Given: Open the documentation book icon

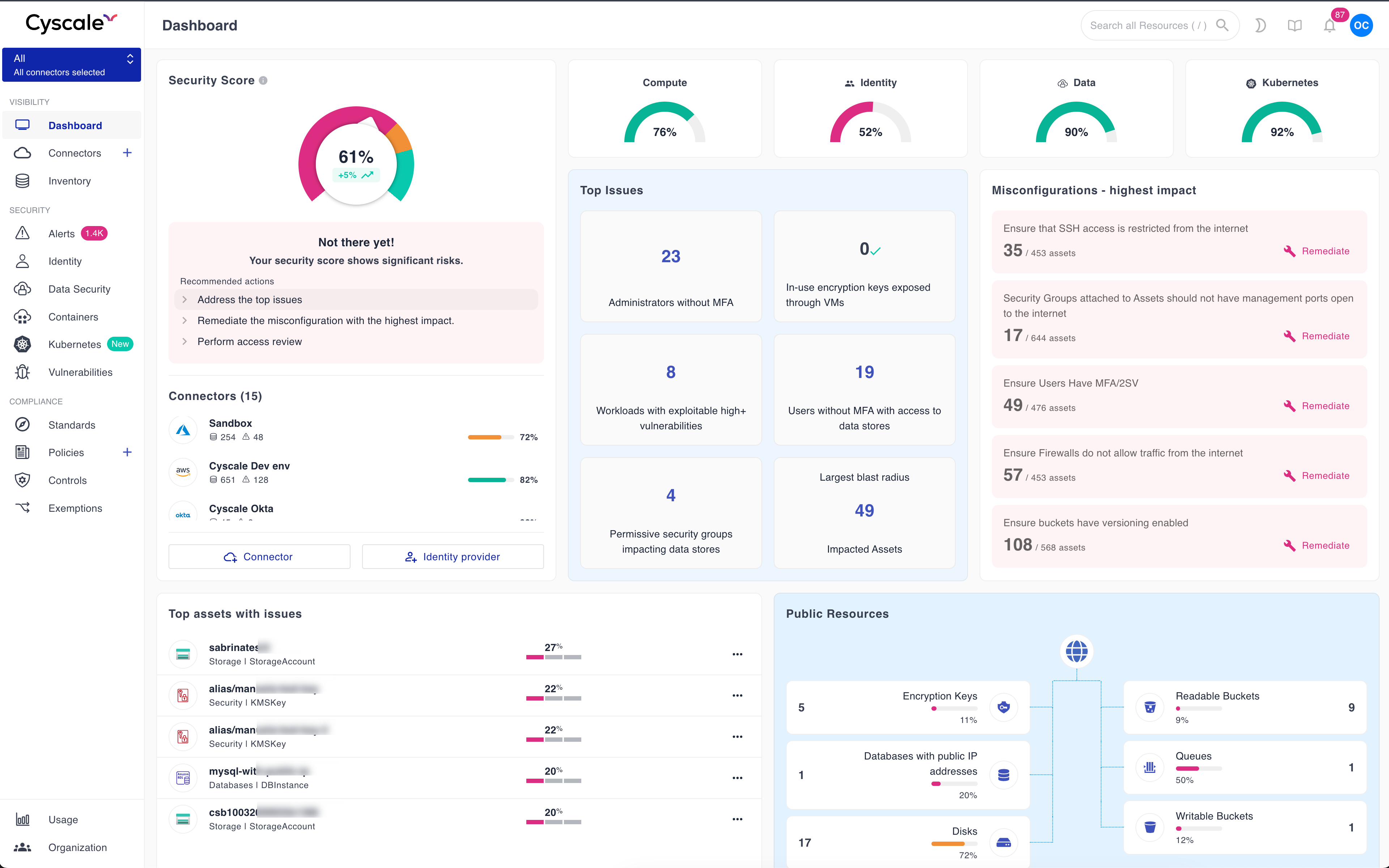Looking at the screenshot, I should pyautogui.click(x=1294, y=25).
